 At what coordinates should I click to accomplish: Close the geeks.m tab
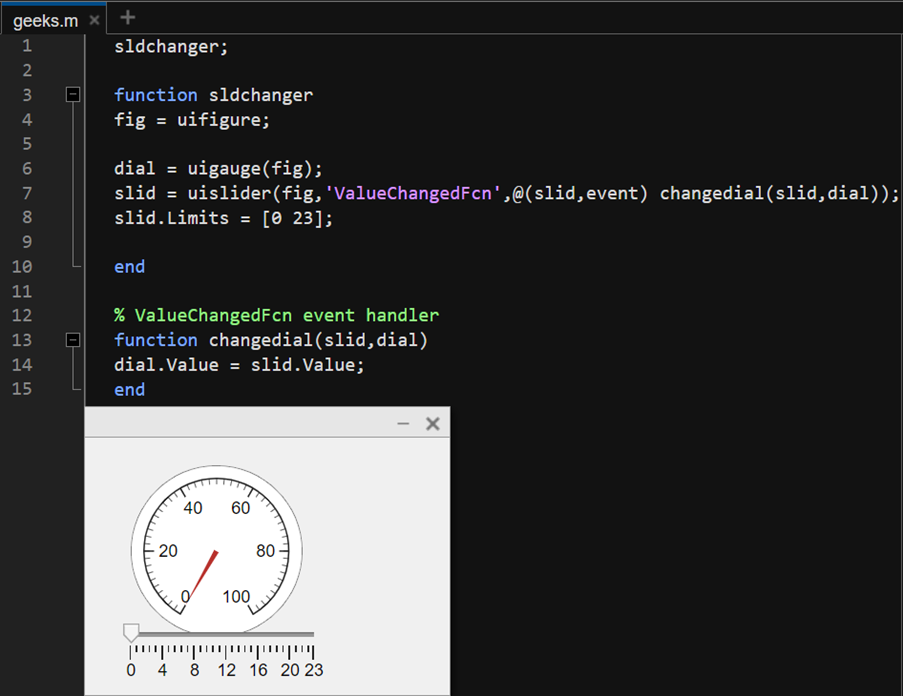click(94, 21)
